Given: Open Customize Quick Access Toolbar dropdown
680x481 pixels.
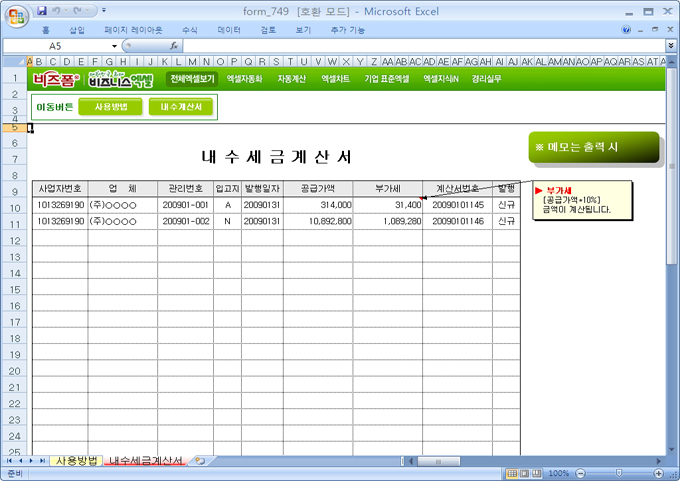Looking at the screenshot, I should pos(106,11).
